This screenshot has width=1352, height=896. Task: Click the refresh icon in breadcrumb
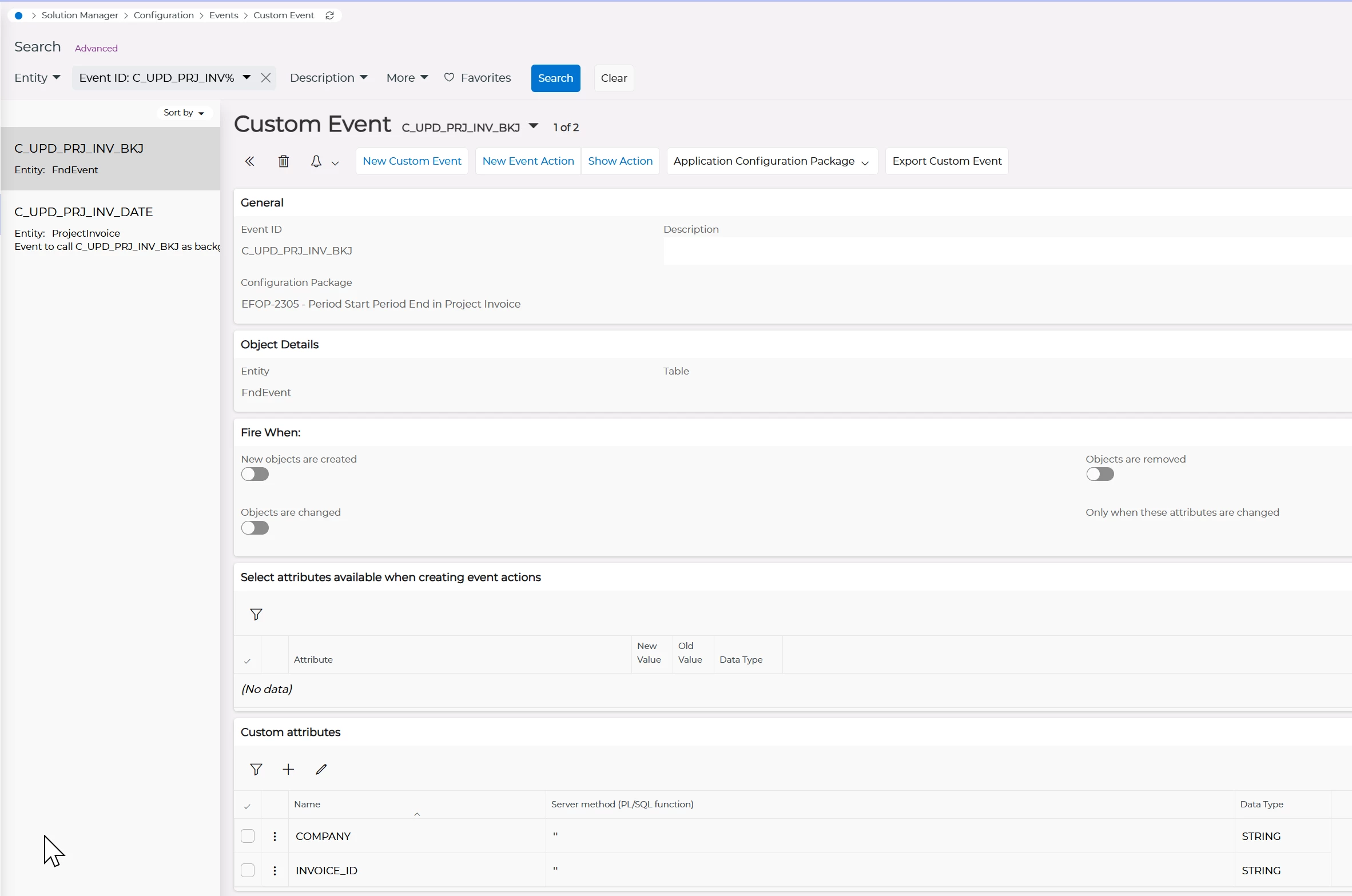[329, 15]
